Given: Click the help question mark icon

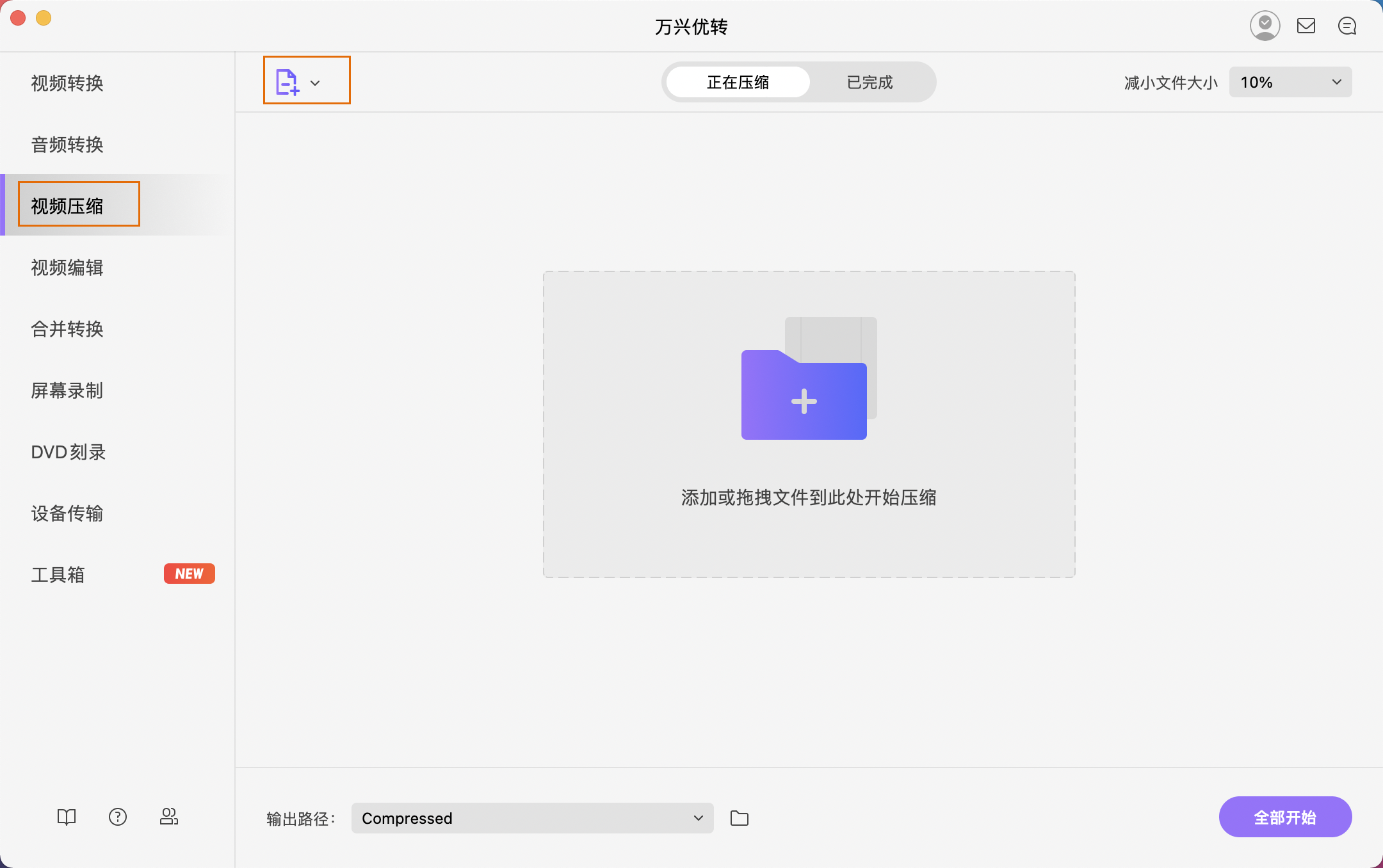Looking at the screenshot, I should (x=118, y=817).
